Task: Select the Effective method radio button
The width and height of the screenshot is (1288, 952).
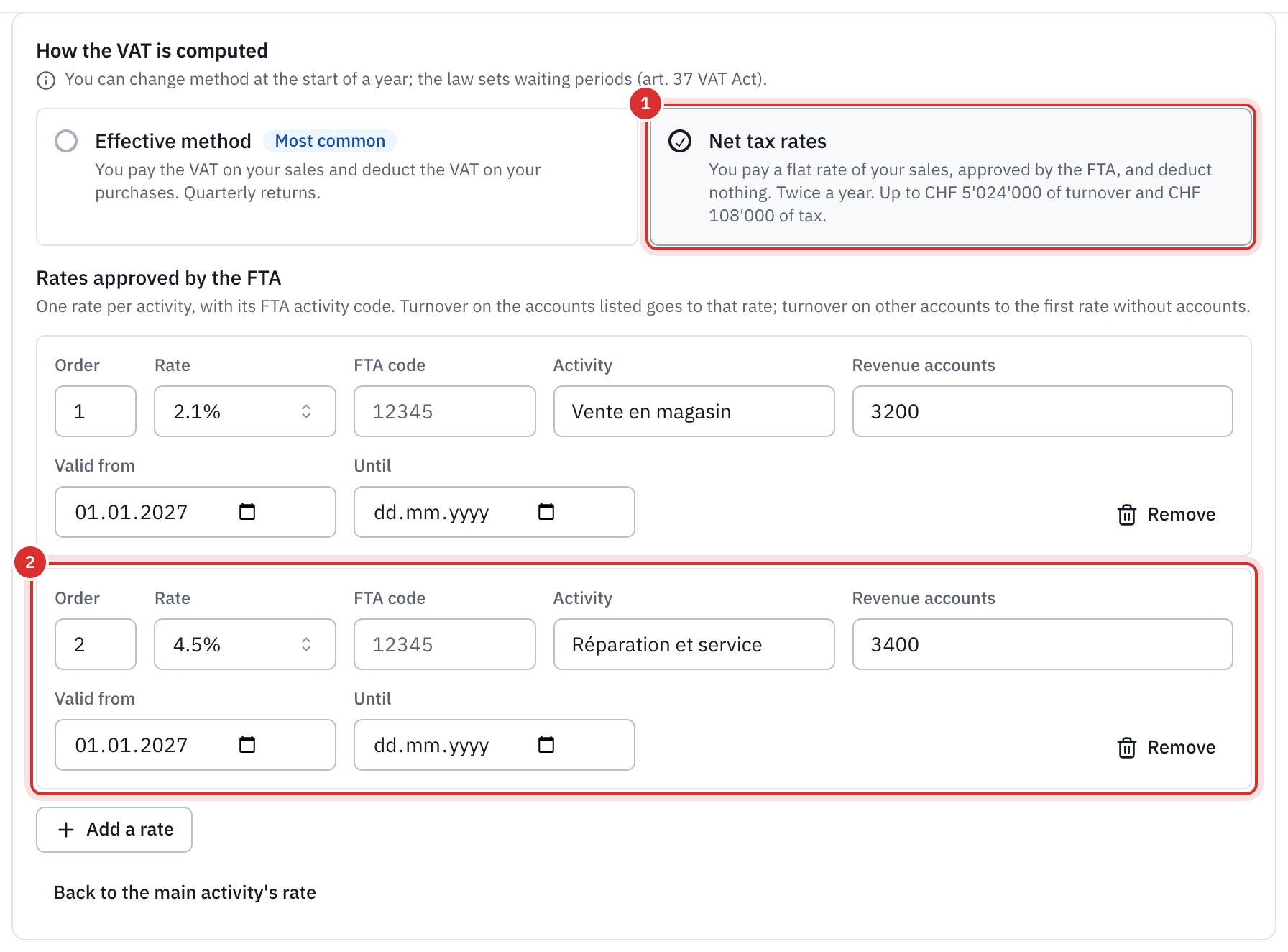Action: [x=66, y=141]
